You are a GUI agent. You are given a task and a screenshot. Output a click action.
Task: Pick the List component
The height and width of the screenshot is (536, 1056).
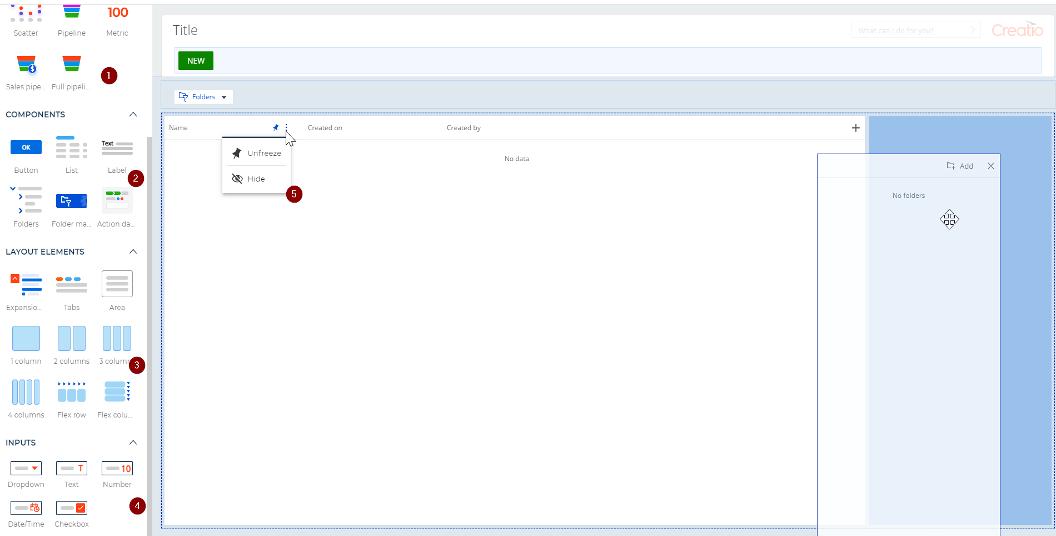(71, 156)
